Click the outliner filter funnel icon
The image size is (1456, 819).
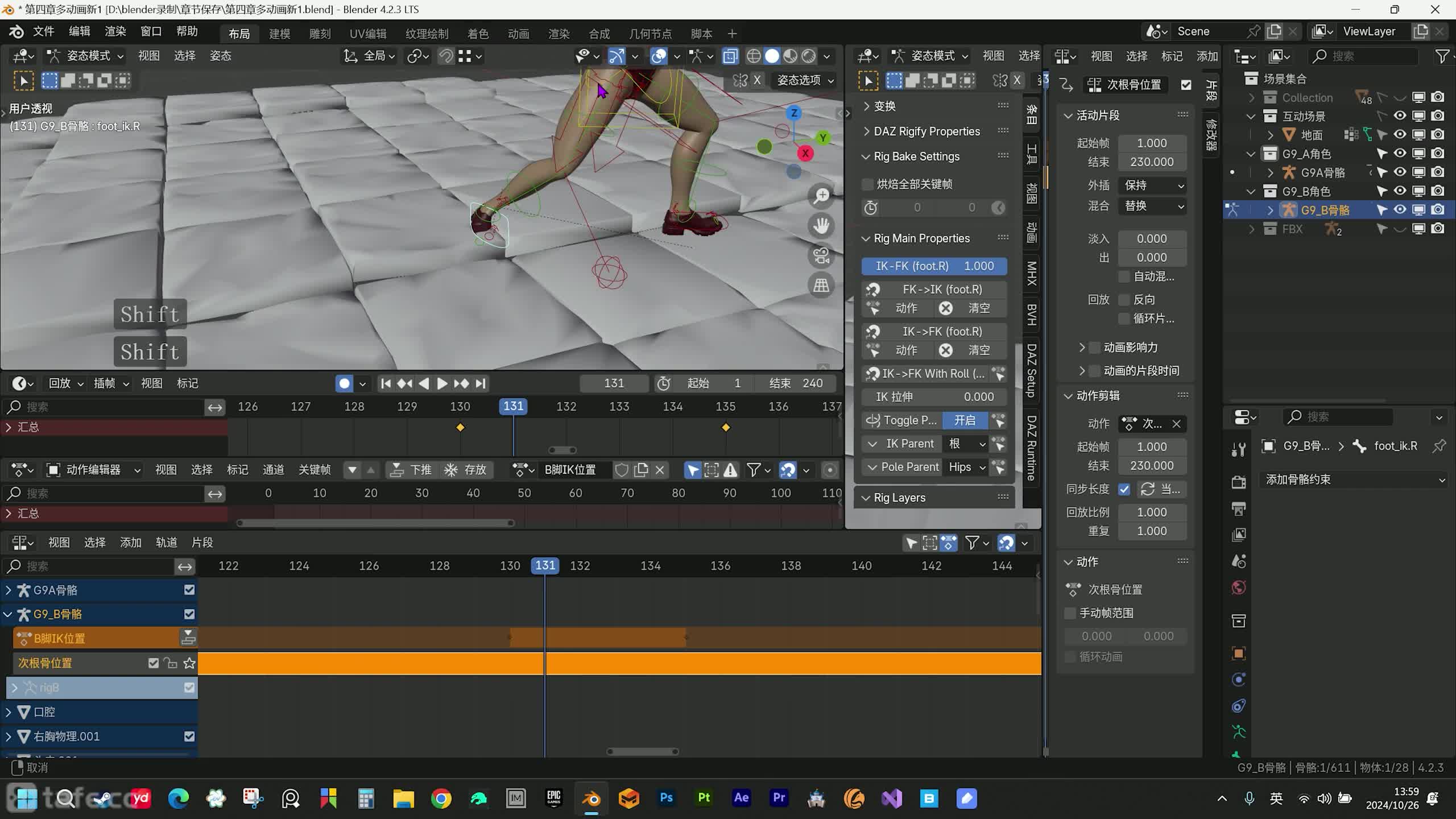[x=1442, y=56]
